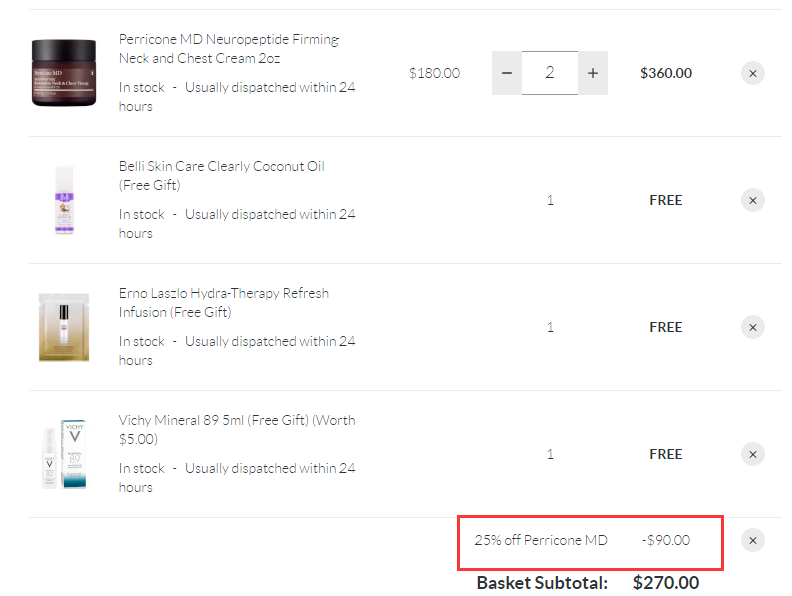
Task: Click the Vichy Mineral 89 box image
Action: pos(64,454)
